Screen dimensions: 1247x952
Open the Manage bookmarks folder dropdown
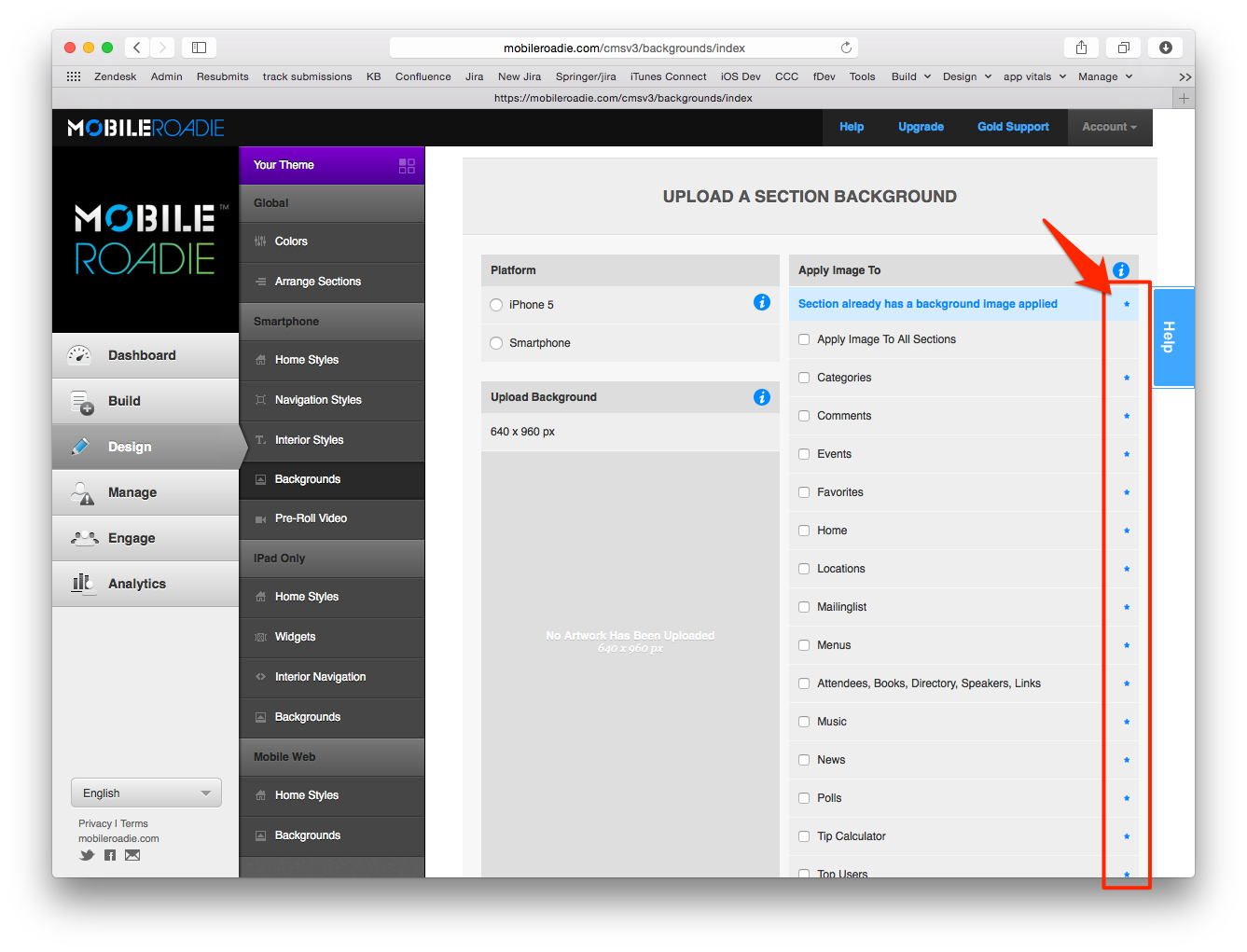1105,77
